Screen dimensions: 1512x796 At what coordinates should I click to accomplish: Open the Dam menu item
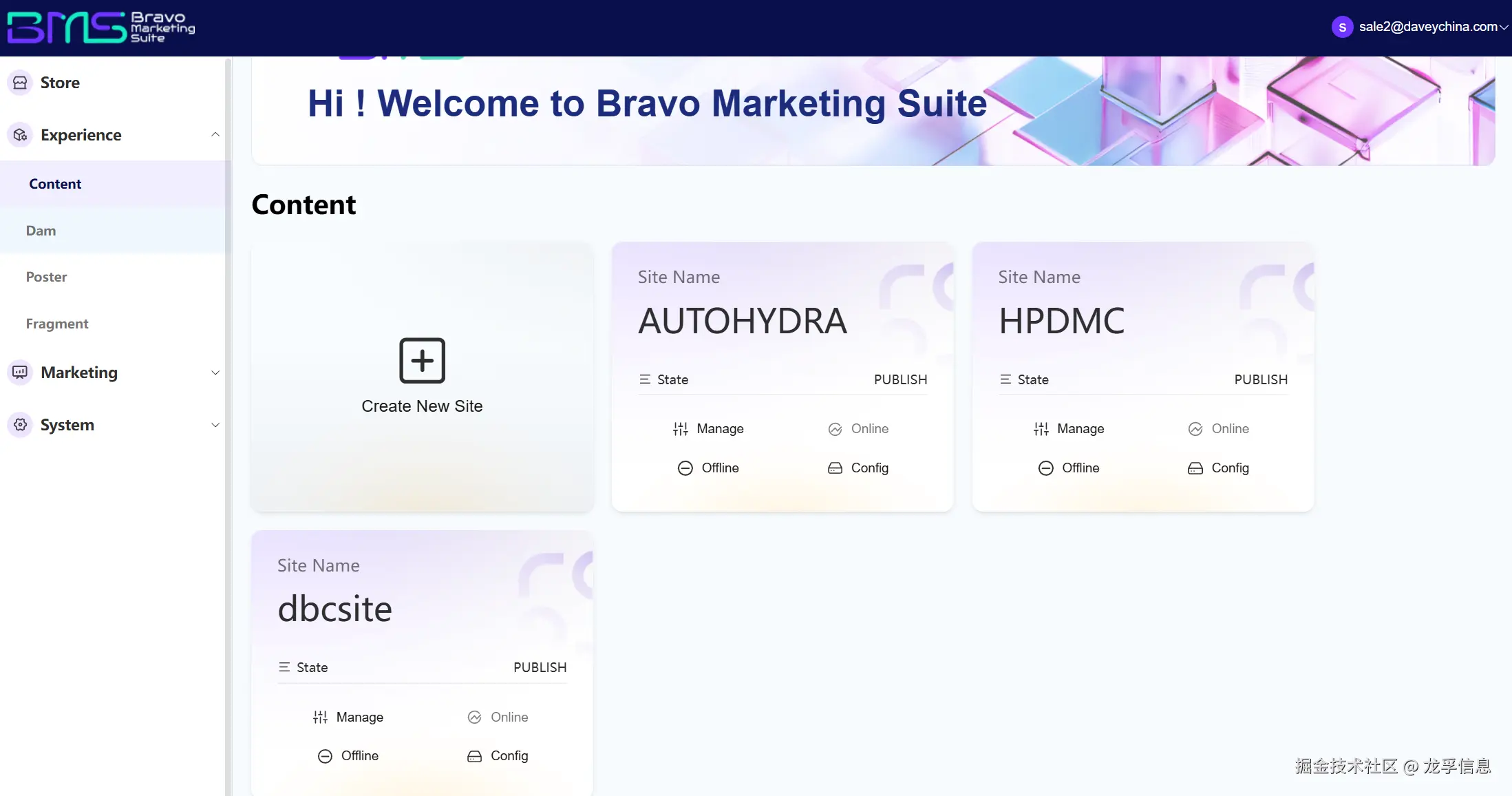coord(41,231)
